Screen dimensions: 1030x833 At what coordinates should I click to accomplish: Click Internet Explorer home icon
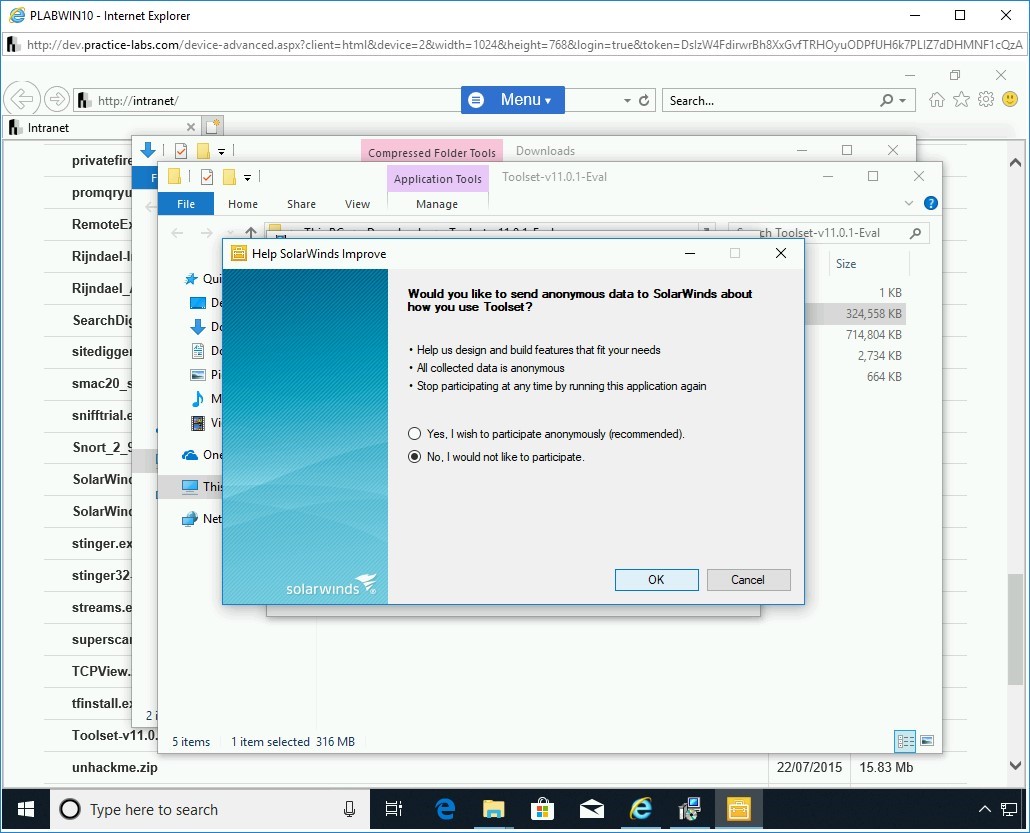point(937,100)
